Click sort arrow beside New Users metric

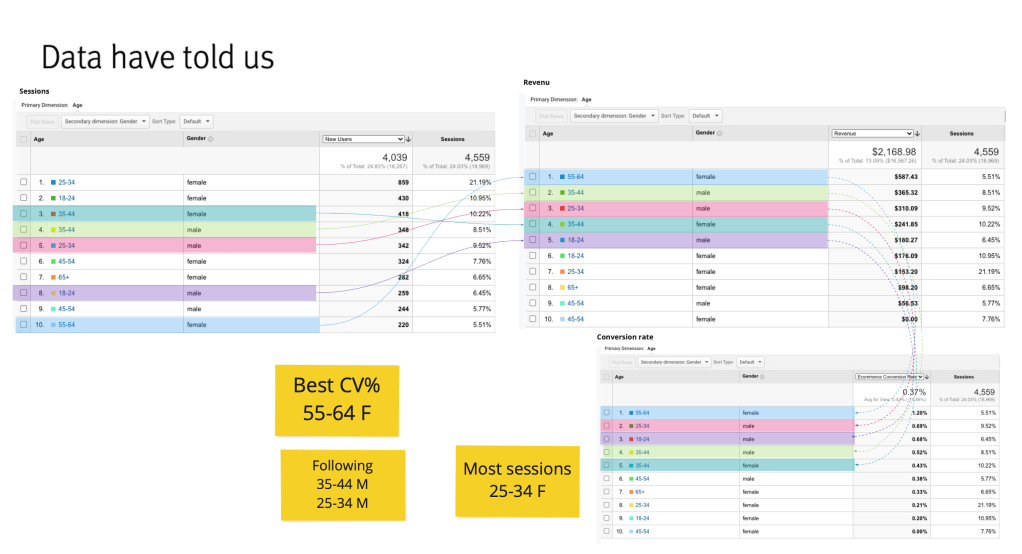click(x=408, y=139)
